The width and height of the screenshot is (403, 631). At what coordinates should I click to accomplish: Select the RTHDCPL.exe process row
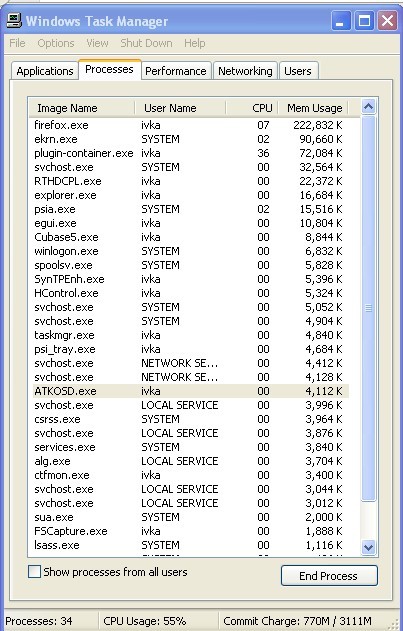pyautogui.click(x=189, y=181)
